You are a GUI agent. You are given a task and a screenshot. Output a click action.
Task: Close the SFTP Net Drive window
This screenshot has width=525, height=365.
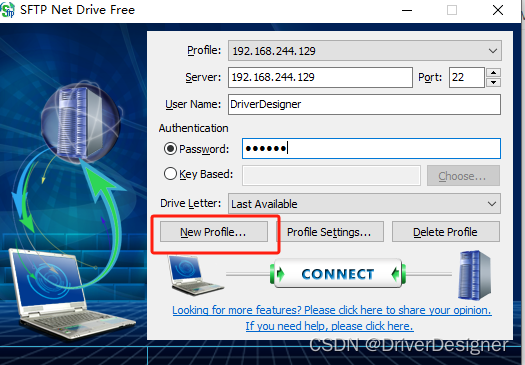point(498,10)
